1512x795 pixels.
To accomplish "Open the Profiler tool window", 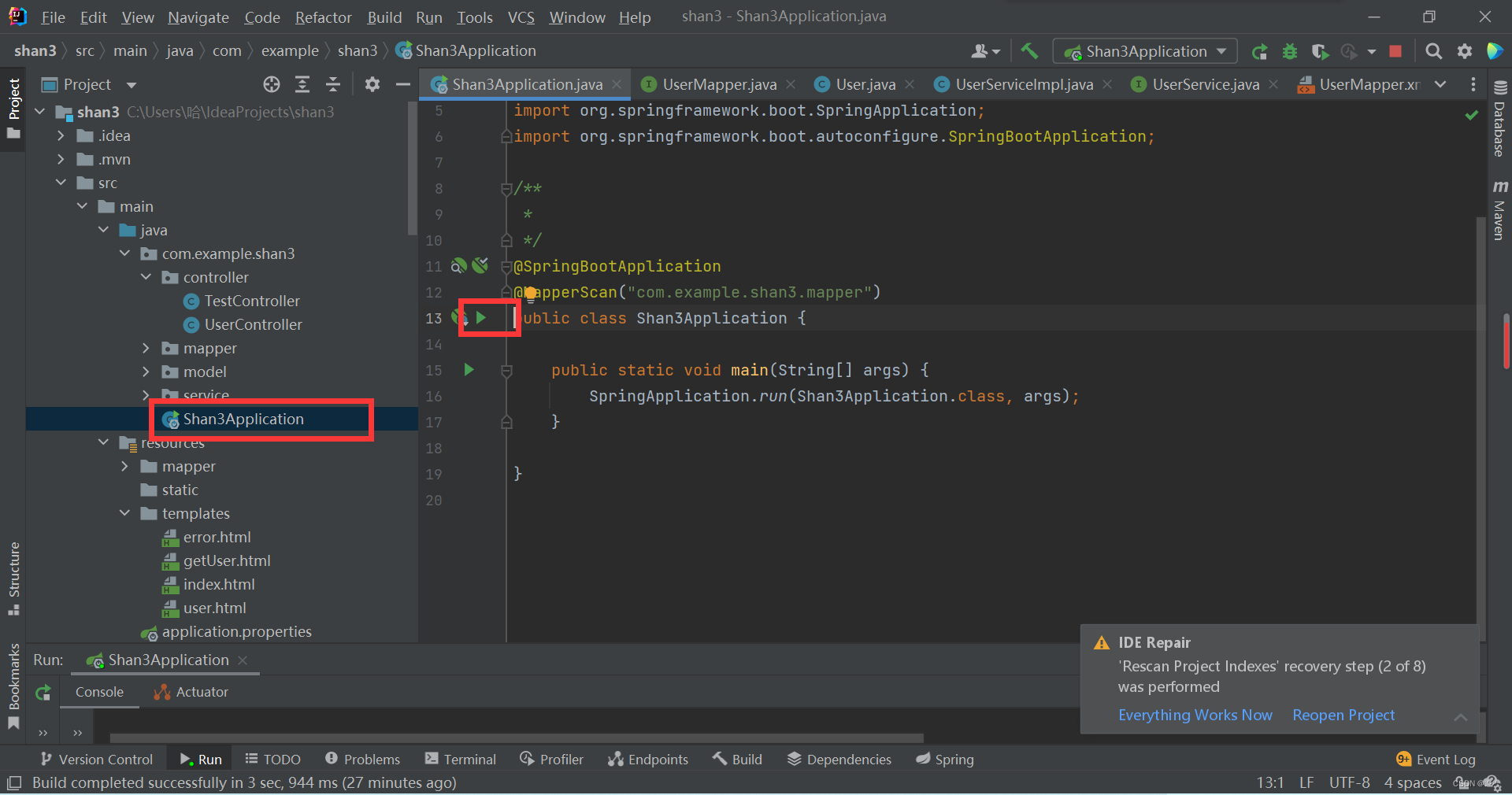I will [551, 759].
